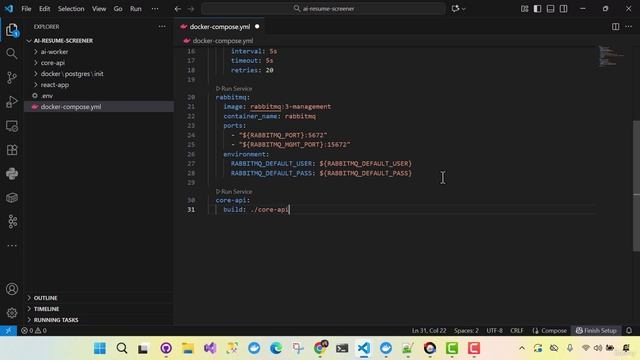Image resolution: width=640 pixels, height=360 pixels.
Task: Open errors and warnings status indicator
Action: click(34, 331)
